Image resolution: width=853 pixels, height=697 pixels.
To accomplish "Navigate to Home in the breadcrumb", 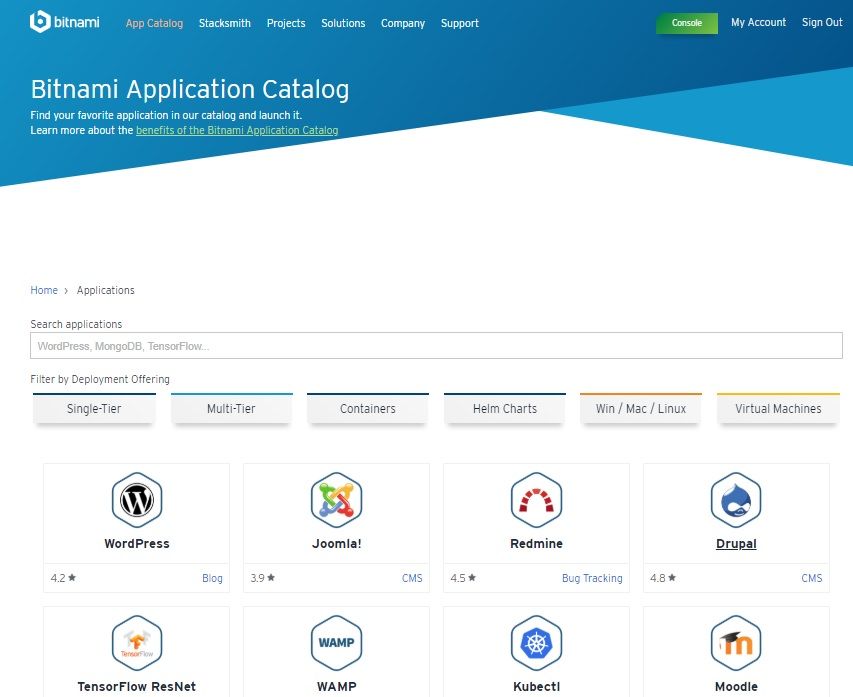I will pyautogui.click(x=44, y=290).
